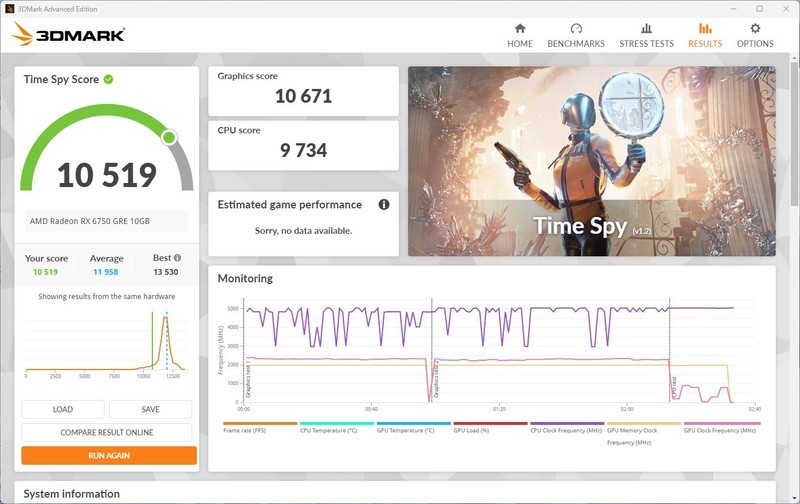Click CPU score value 9 734
This screenshot has height=504, width=800.
304,150
